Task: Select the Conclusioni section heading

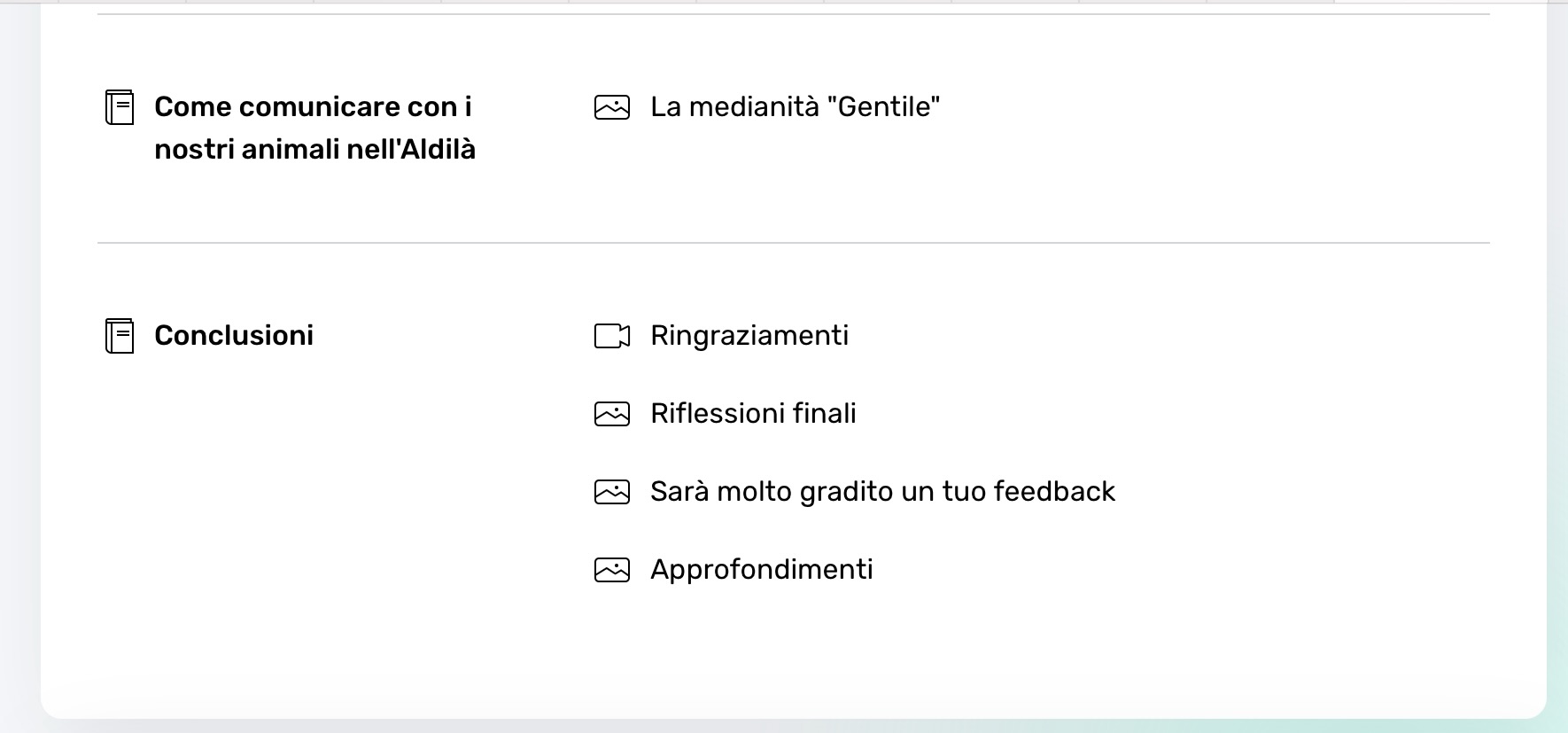Action: [x=234, y=336]
